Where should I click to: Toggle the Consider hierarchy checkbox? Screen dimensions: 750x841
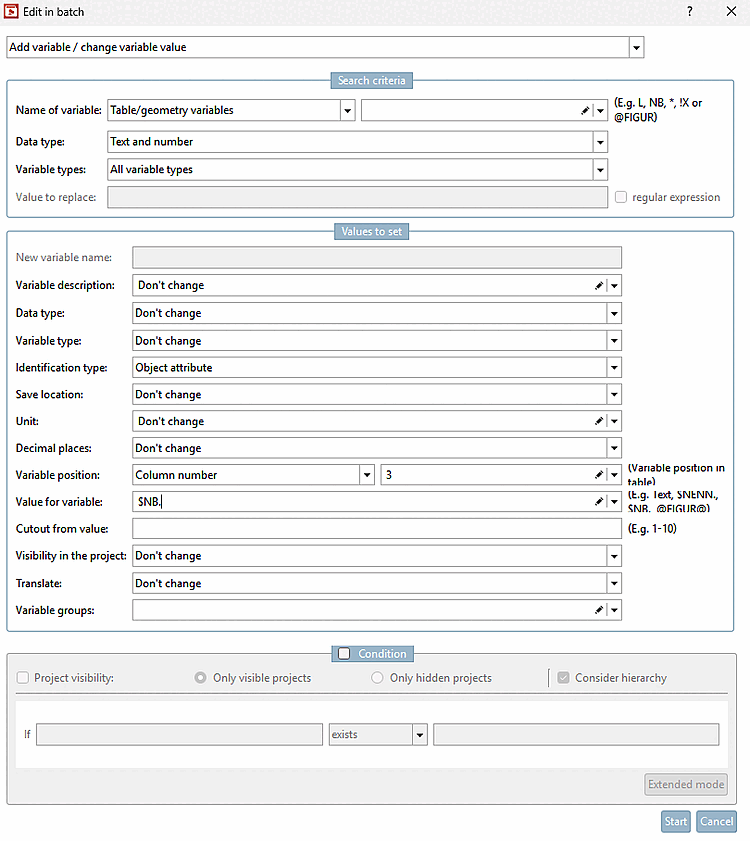(x=562, y=678)
